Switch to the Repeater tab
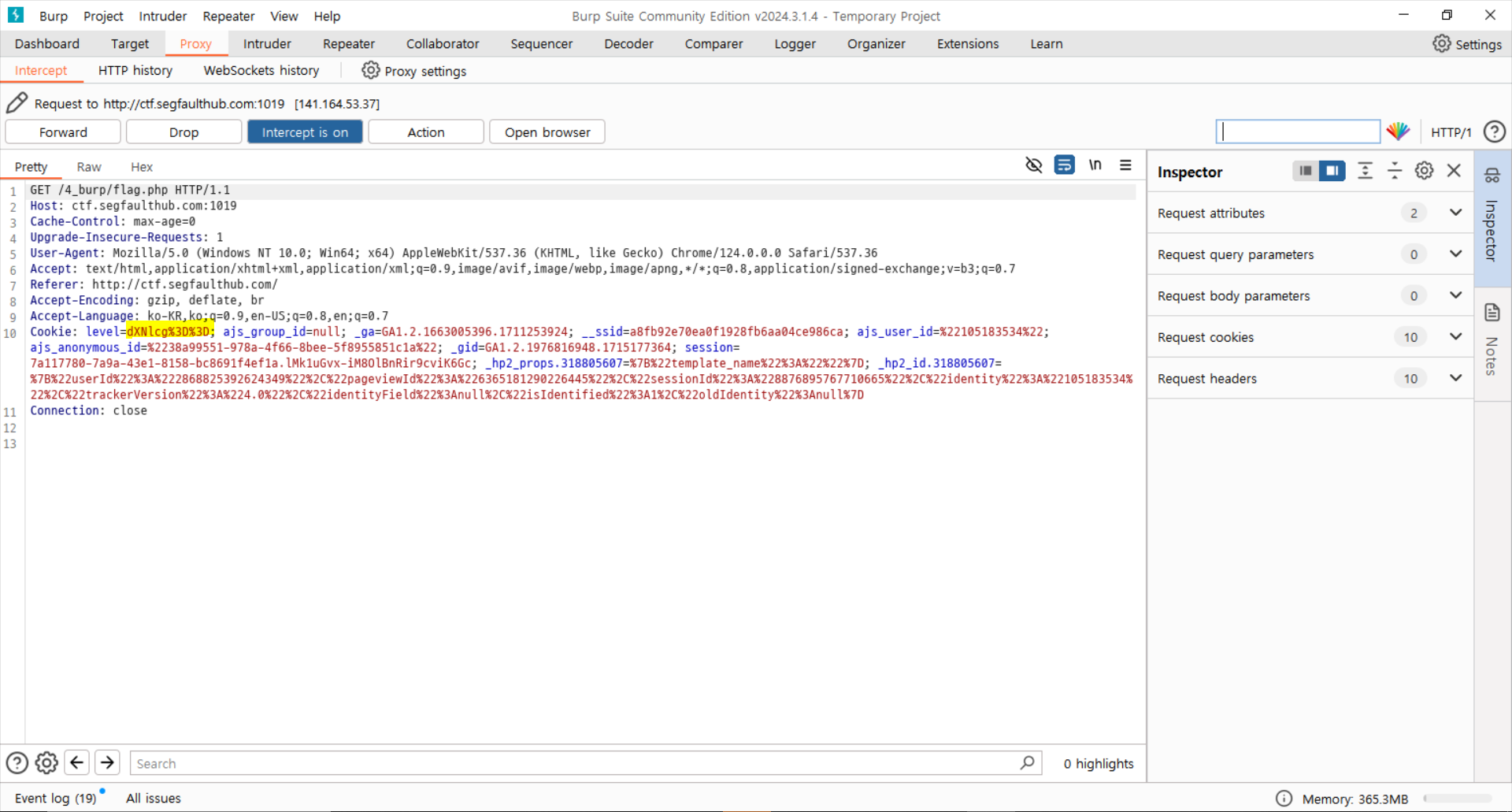Image resolution: width=1512 pixels, height=812 pixels. 349,43
